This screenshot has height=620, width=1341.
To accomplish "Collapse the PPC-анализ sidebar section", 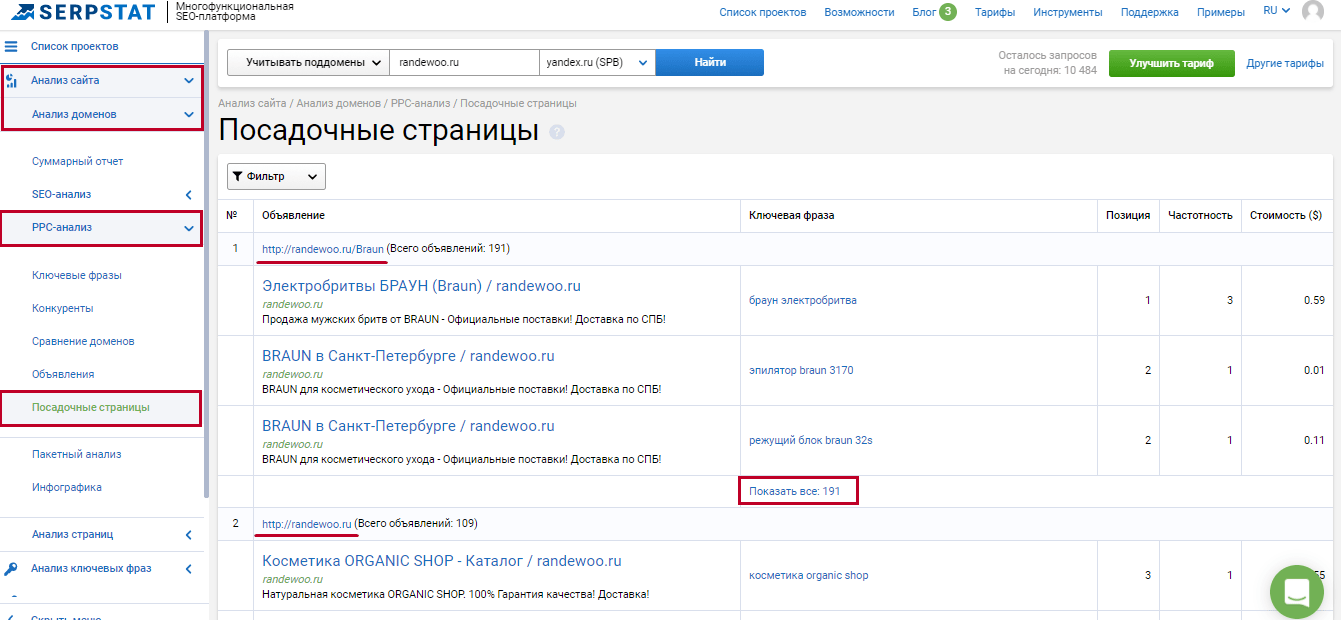I will (x=189, y=228).
